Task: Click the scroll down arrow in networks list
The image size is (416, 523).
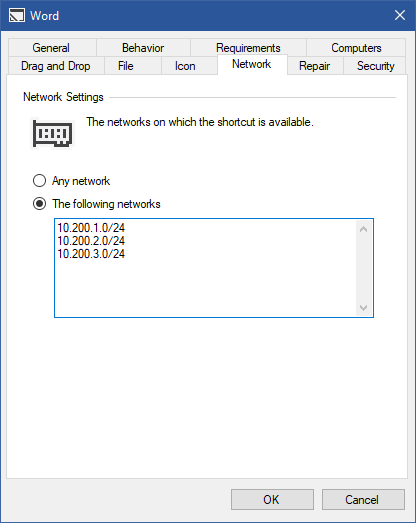Action: [364, 307]
